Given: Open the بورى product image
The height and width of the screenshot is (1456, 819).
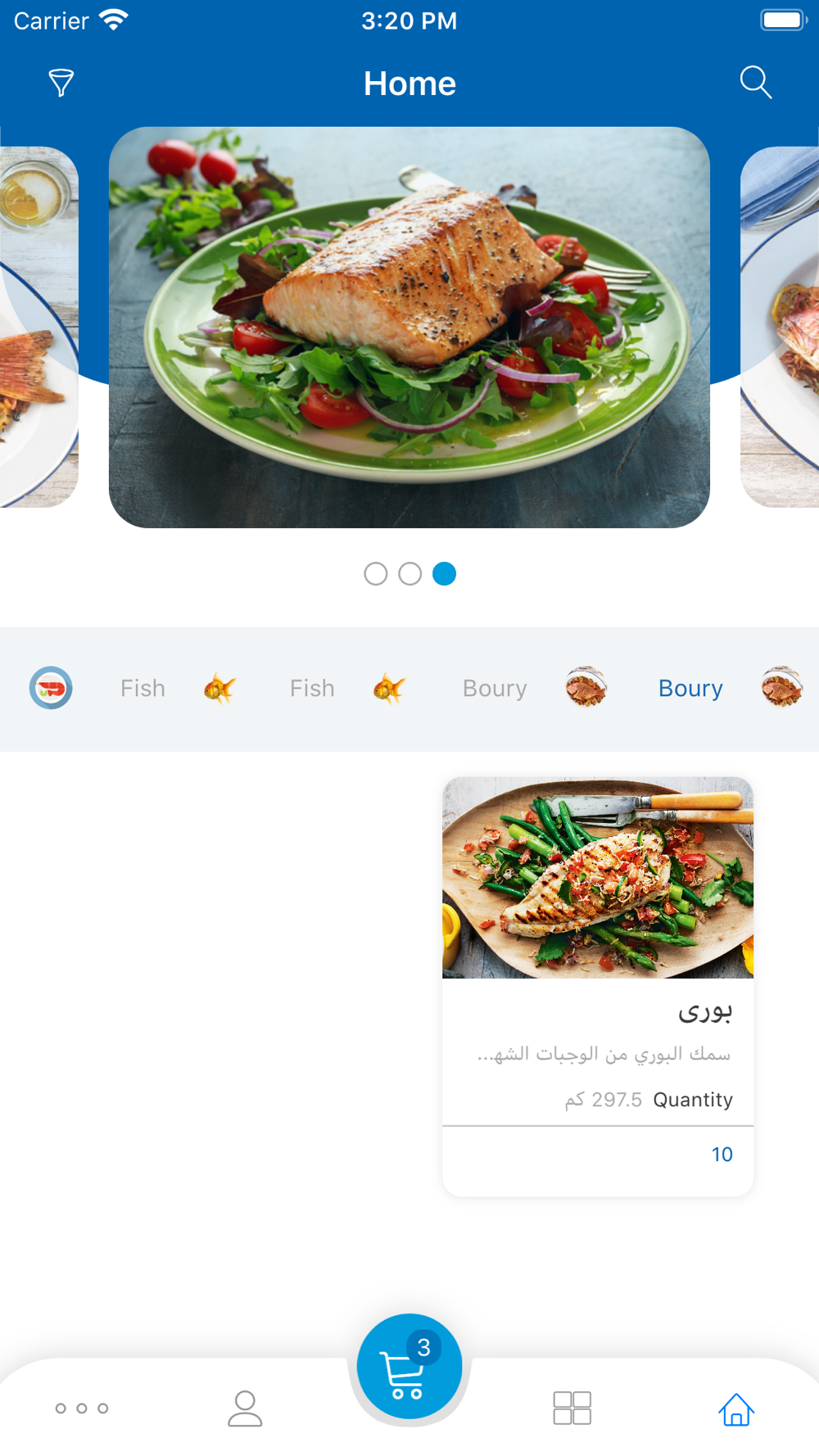Looking at the screenshot, I should [x=598, y=878].
